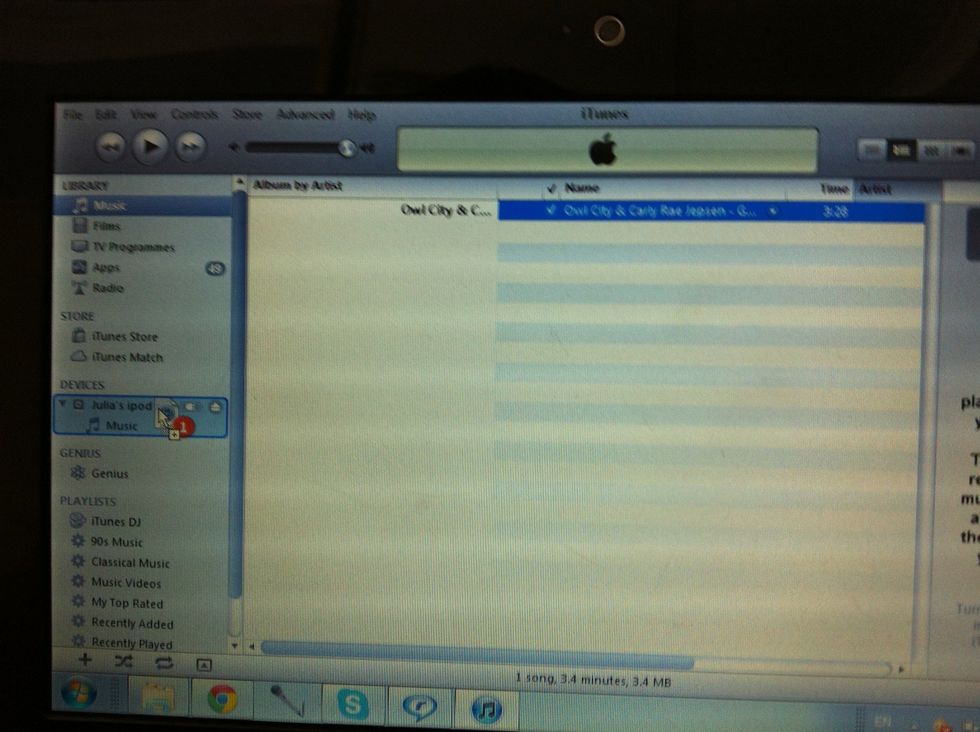Open the Advanced menu
The width and height of the screenshot is (980, 732).
tap(305, 114)
